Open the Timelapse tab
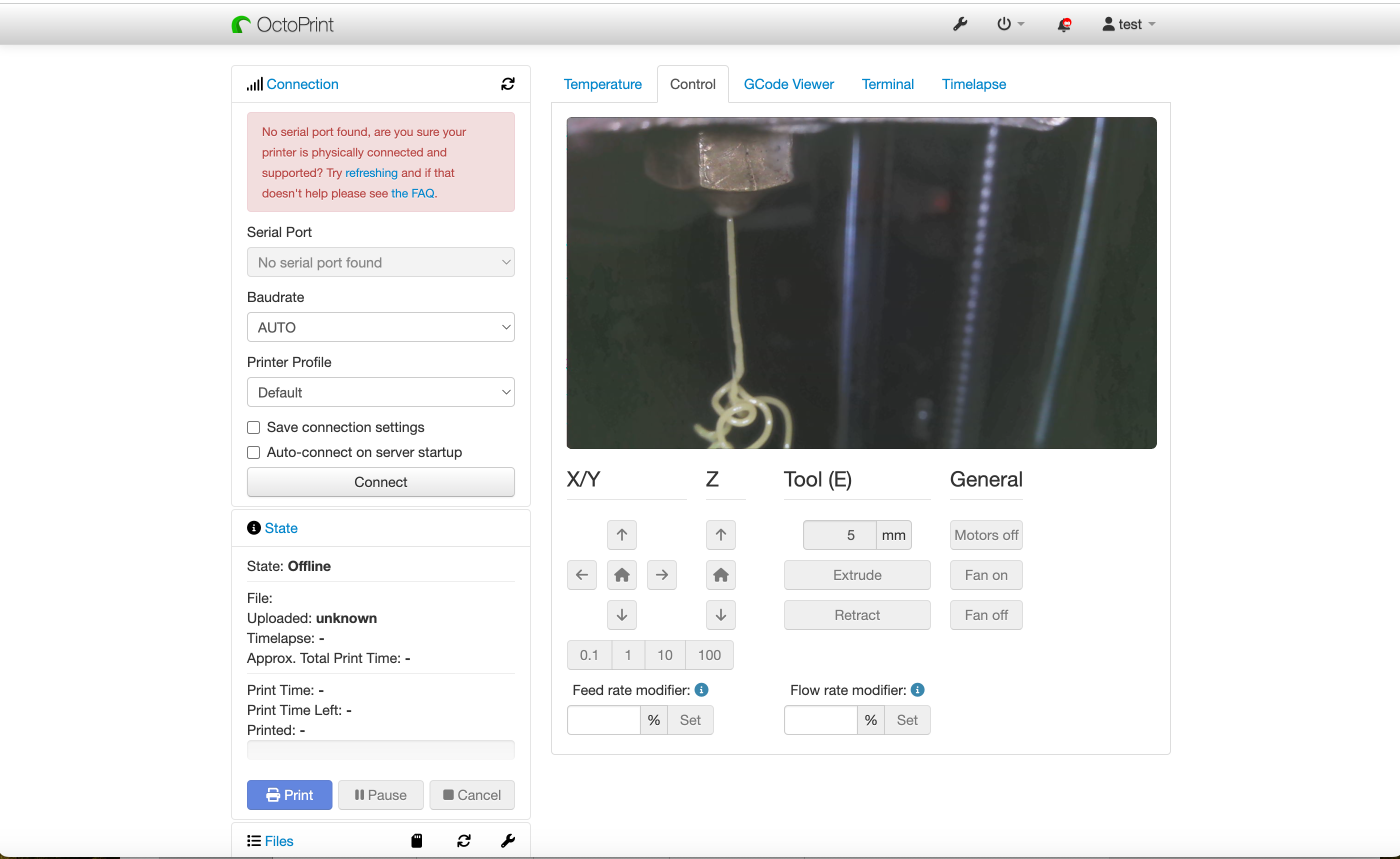 (974, 84)
